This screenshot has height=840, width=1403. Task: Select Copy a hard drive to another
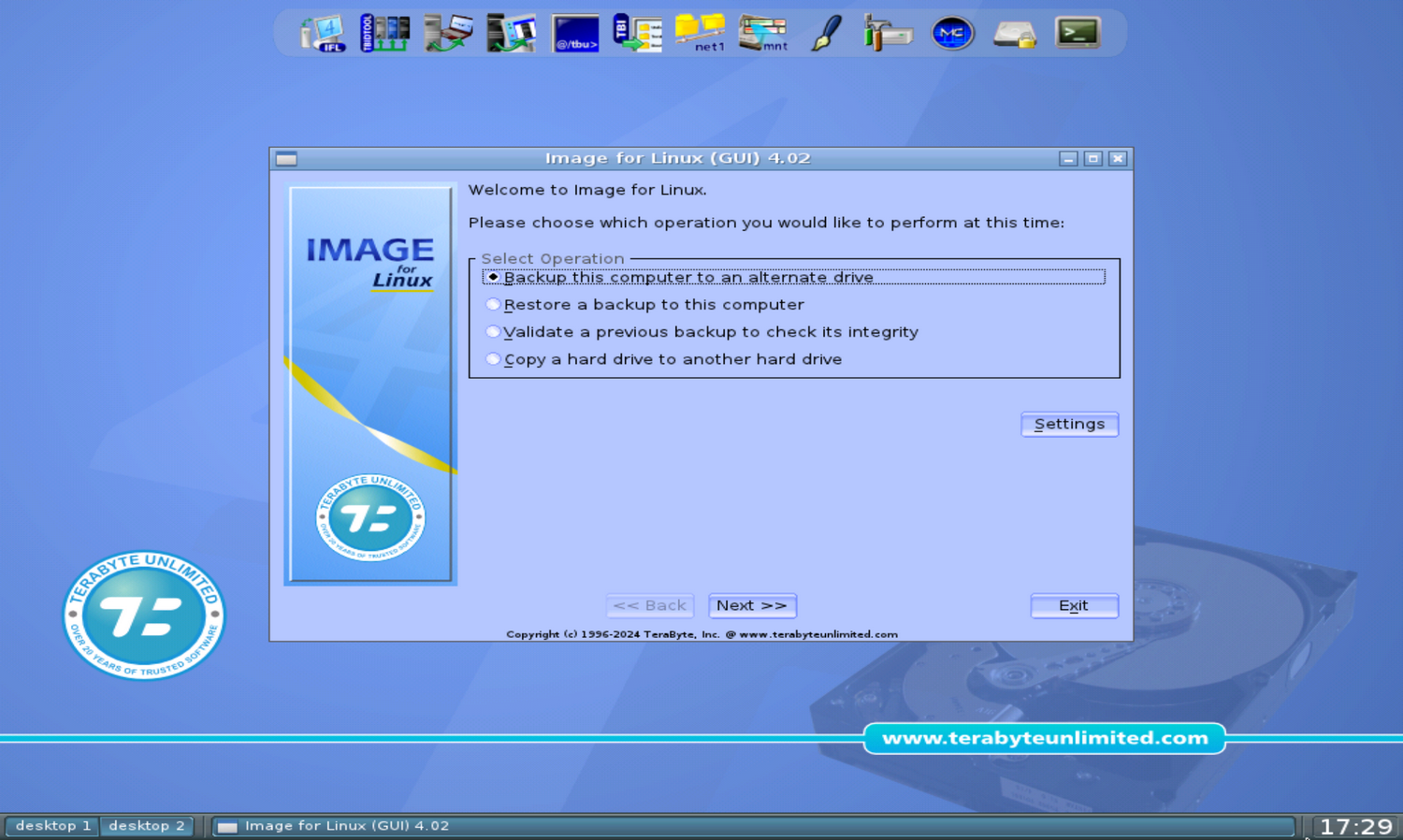point(664,359)
